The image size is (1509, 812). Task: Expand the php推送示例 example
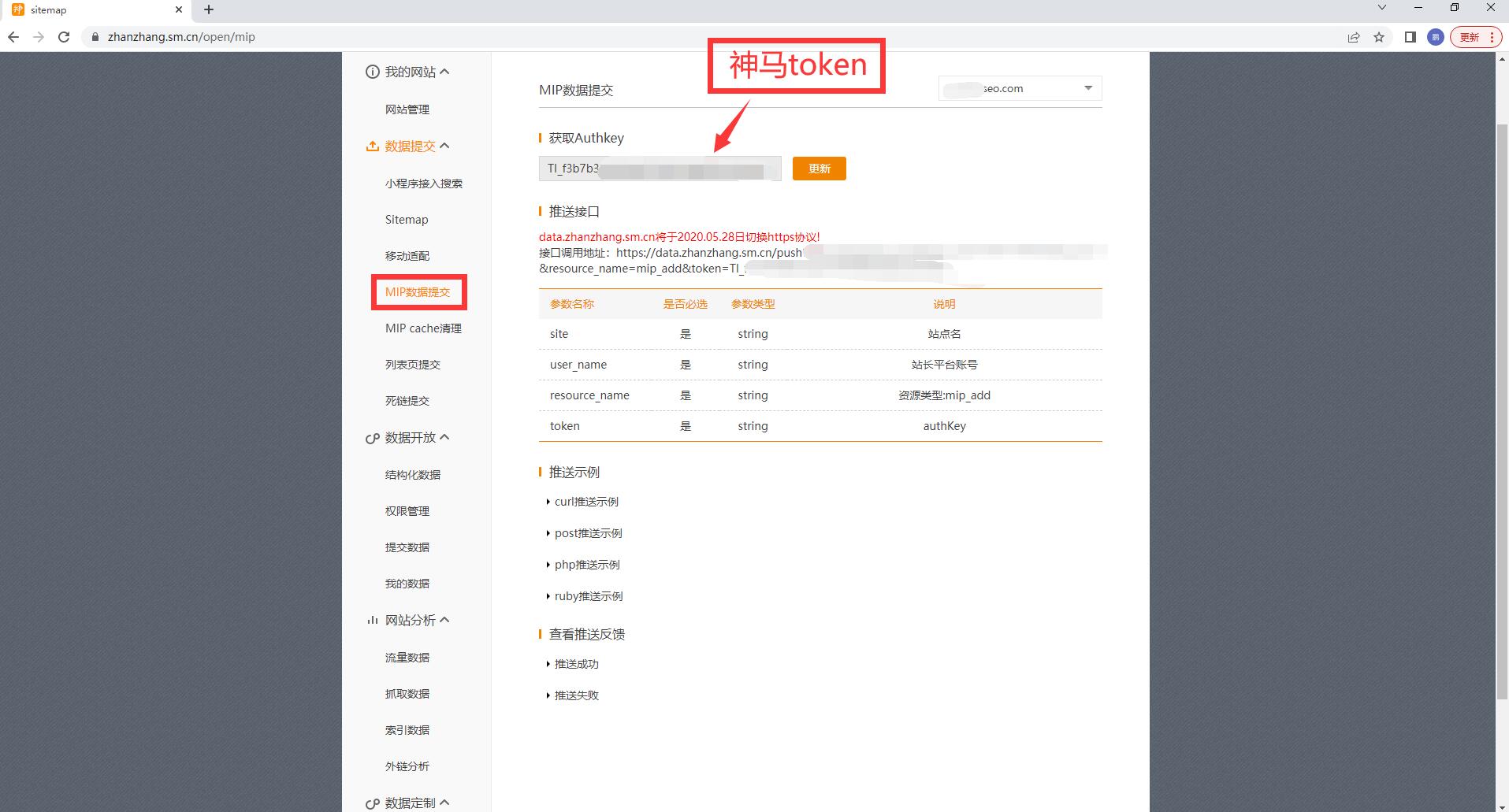click(x=586, y=565)
